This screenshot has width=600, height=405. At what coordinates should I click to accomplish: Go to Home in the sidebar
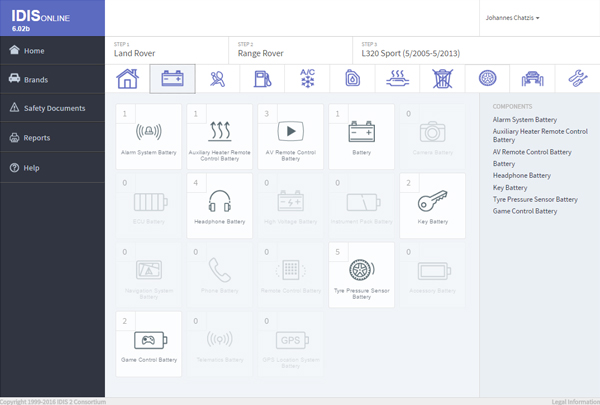(x=52, y=50)
